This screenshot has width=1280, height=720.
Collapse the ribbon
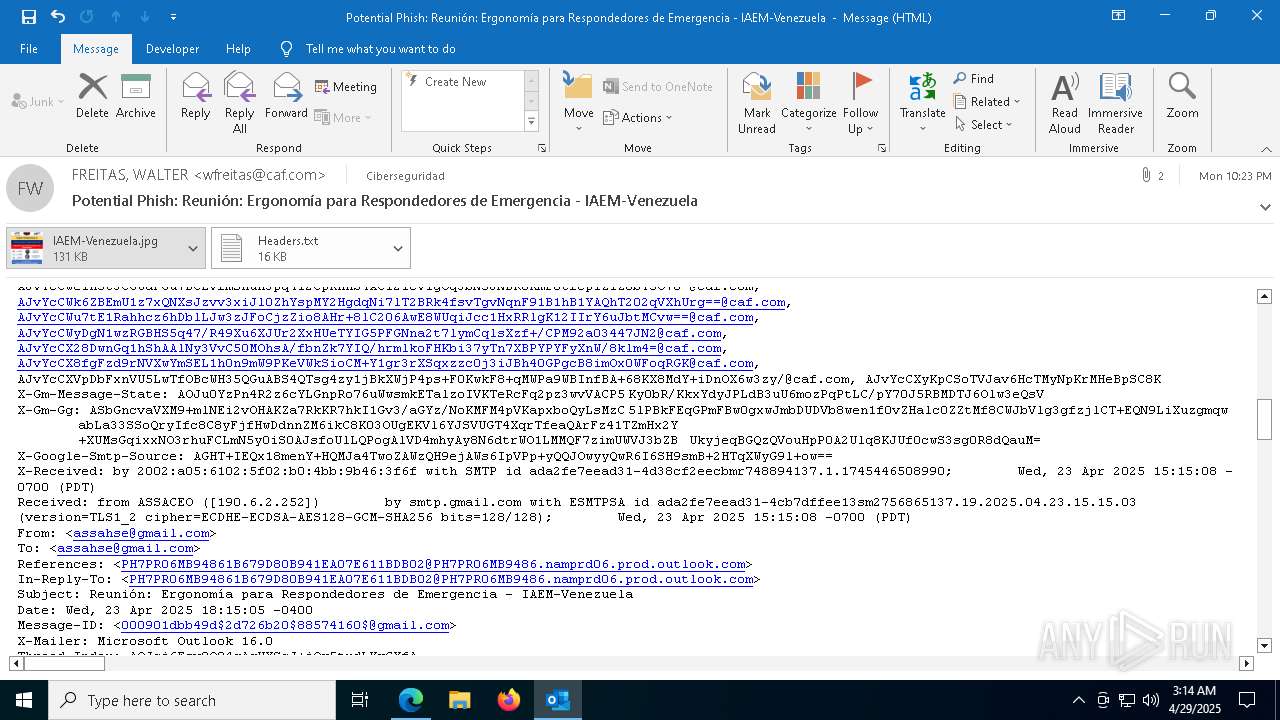point(1265,149)
